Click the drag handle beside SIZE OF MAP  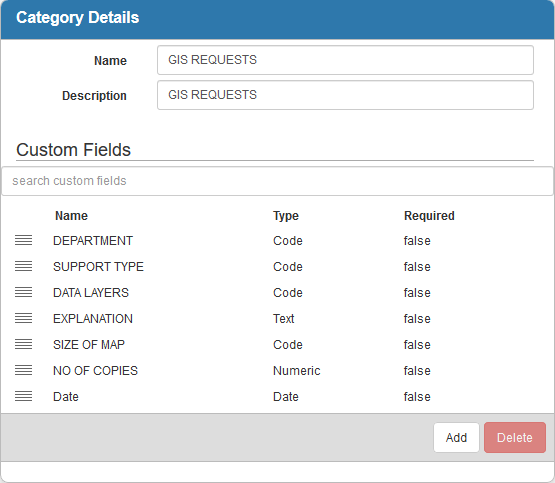pyautogui.click(x=23, y=344)
